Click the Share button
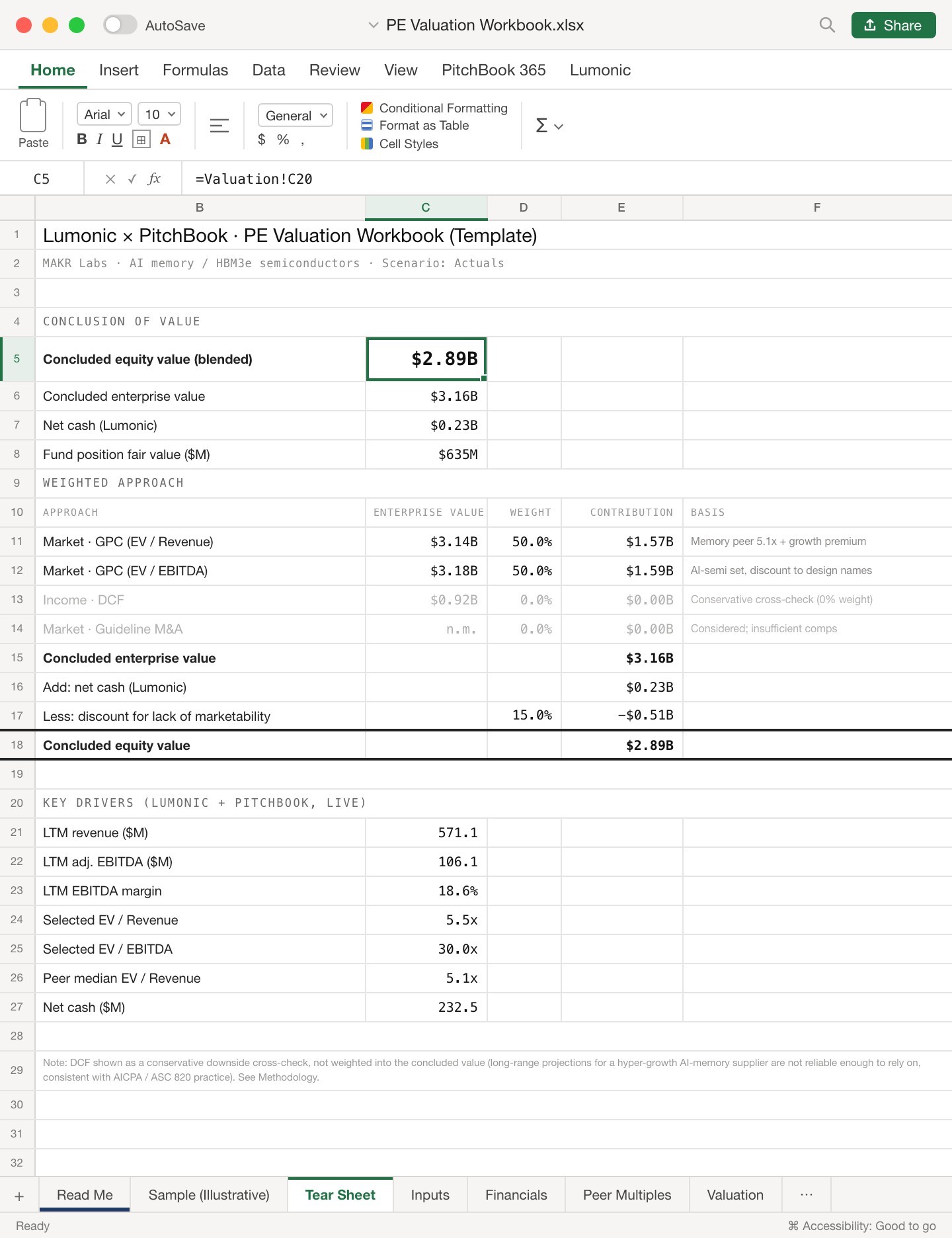This screenshot has height=1238, width=952. point(893,25)
